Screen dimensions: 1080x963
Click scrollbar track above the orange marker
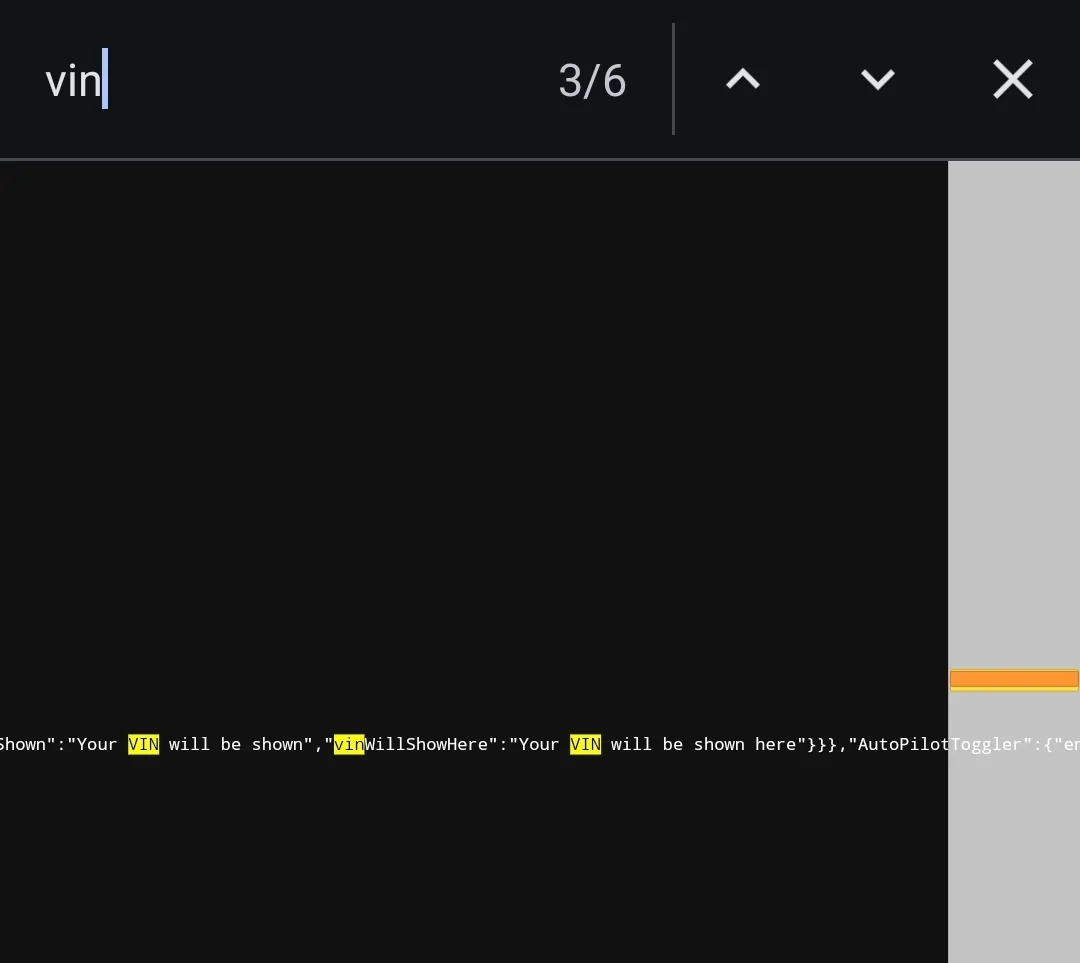[1014, 413]
